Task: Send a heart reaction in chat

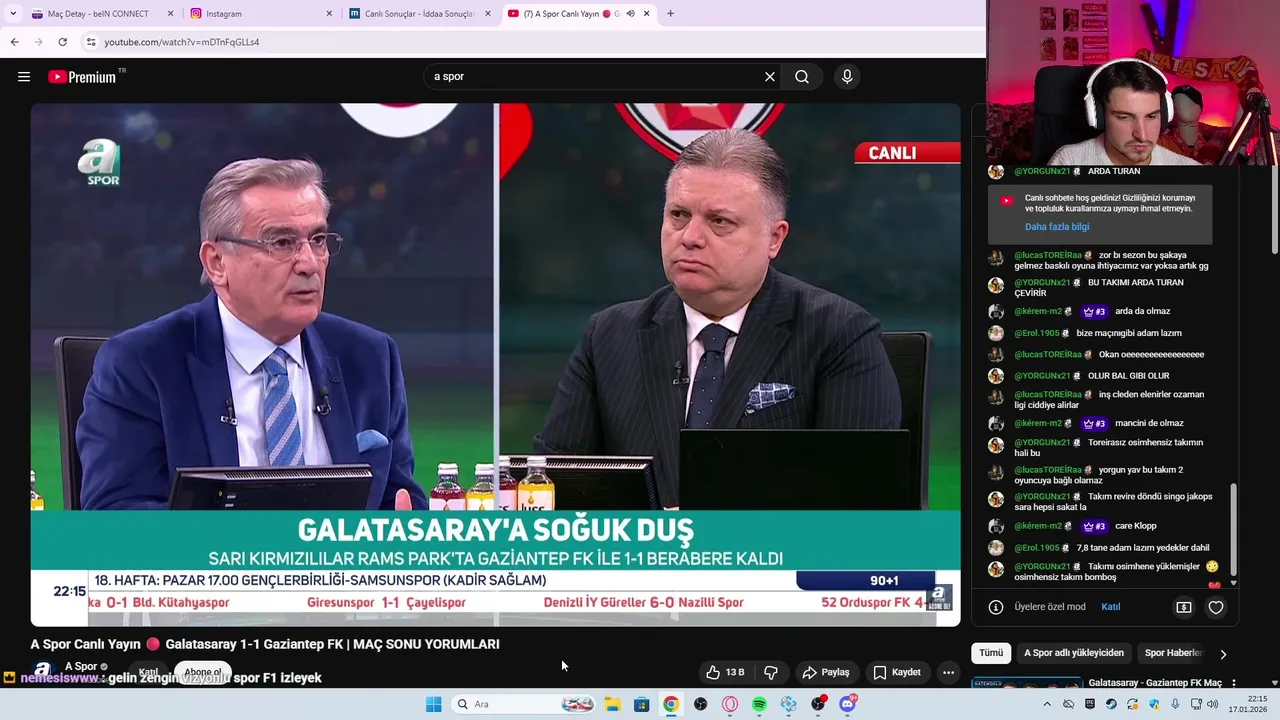Action: point(1216,607)
